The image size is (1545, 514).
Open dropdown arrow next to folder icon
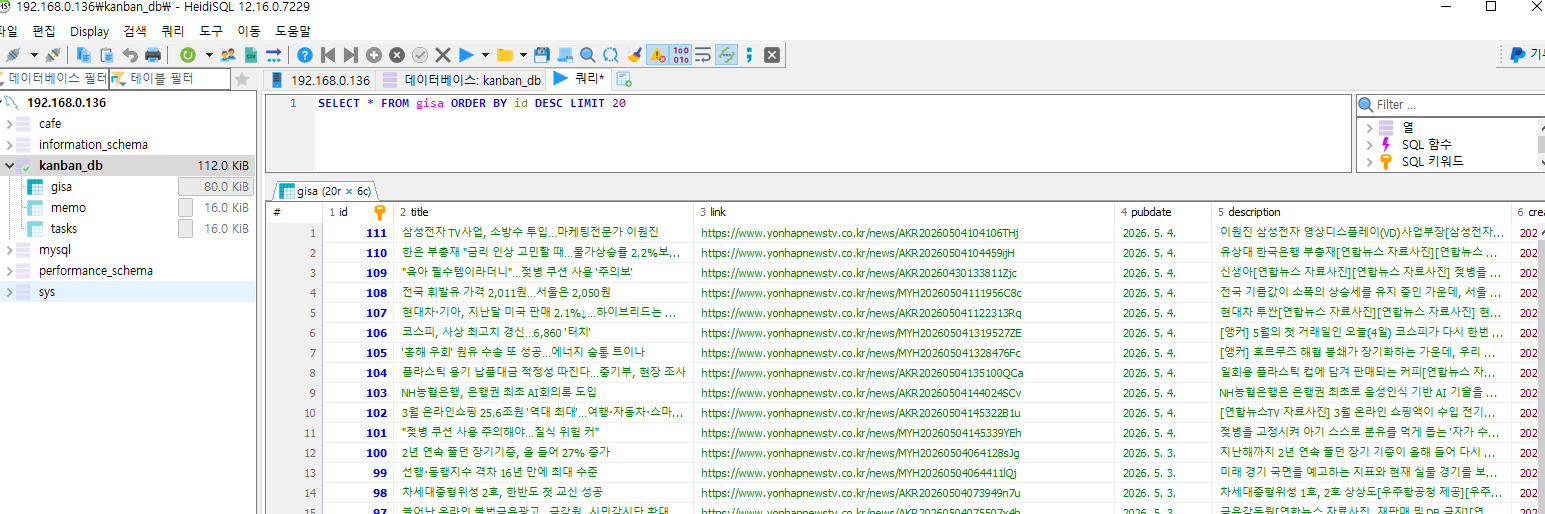pos(523,55)
